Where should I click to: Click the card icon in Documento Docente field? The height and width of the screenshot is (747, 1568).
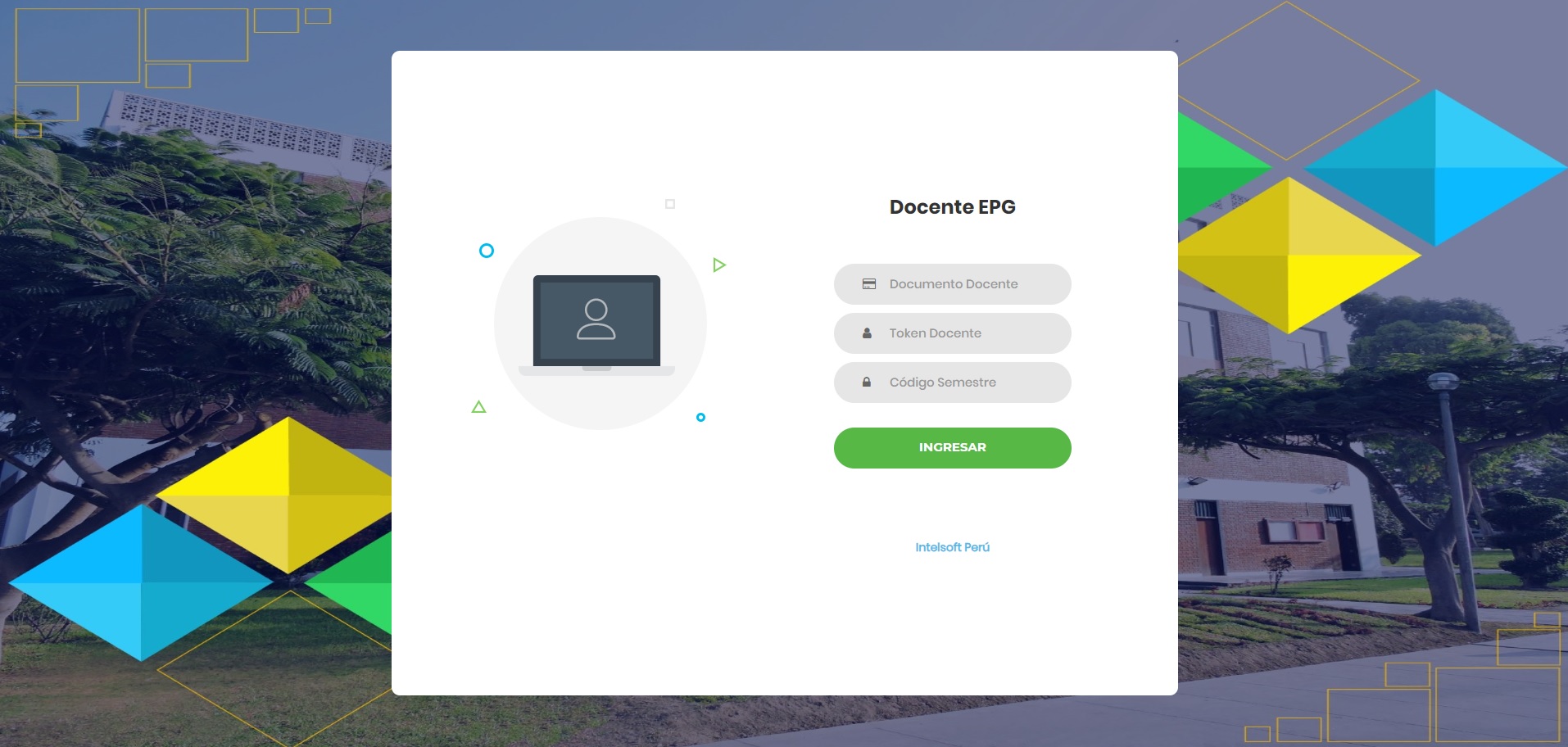click(869, 284)
